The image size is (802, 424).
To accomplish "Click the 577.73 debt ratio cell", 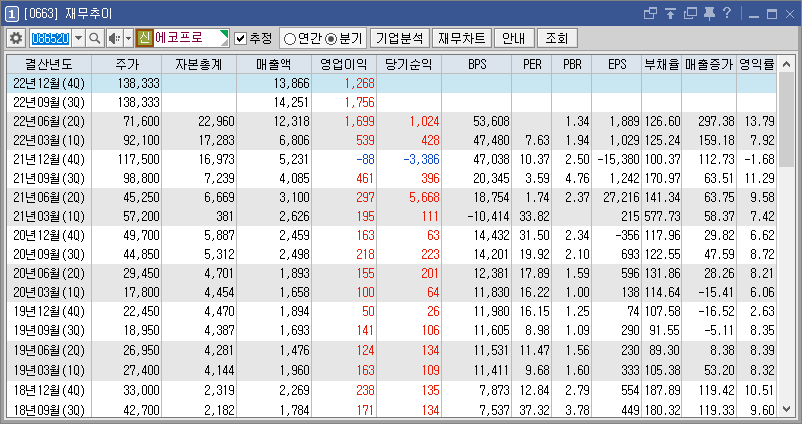I will (x=662, y=216).
